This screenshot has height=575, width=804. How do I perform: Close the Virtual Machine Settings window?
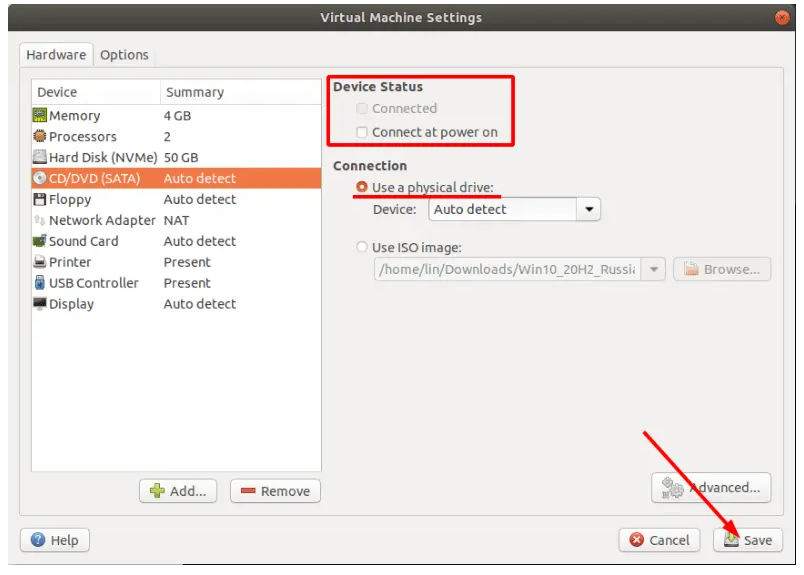(x=781, y=18)
